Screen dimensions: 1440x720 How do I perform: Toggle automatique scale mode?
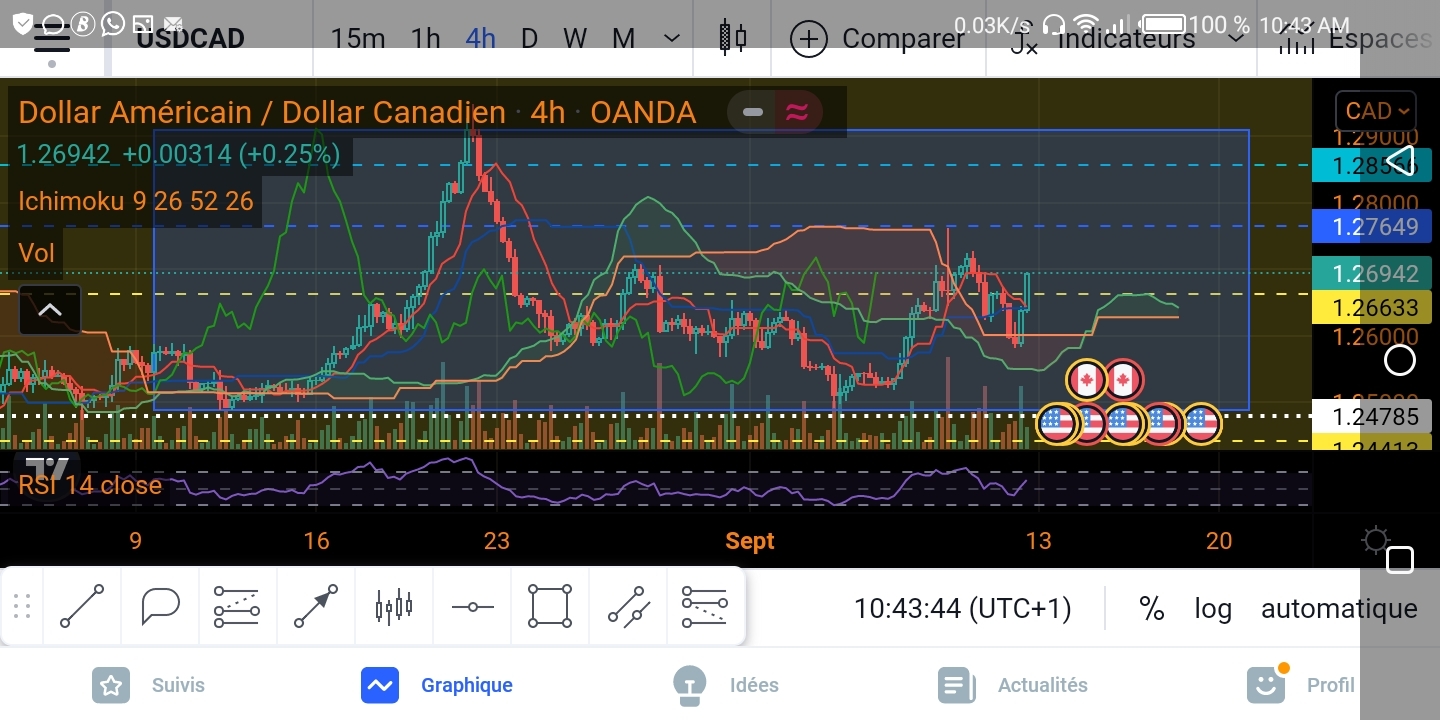[1339, 608]
